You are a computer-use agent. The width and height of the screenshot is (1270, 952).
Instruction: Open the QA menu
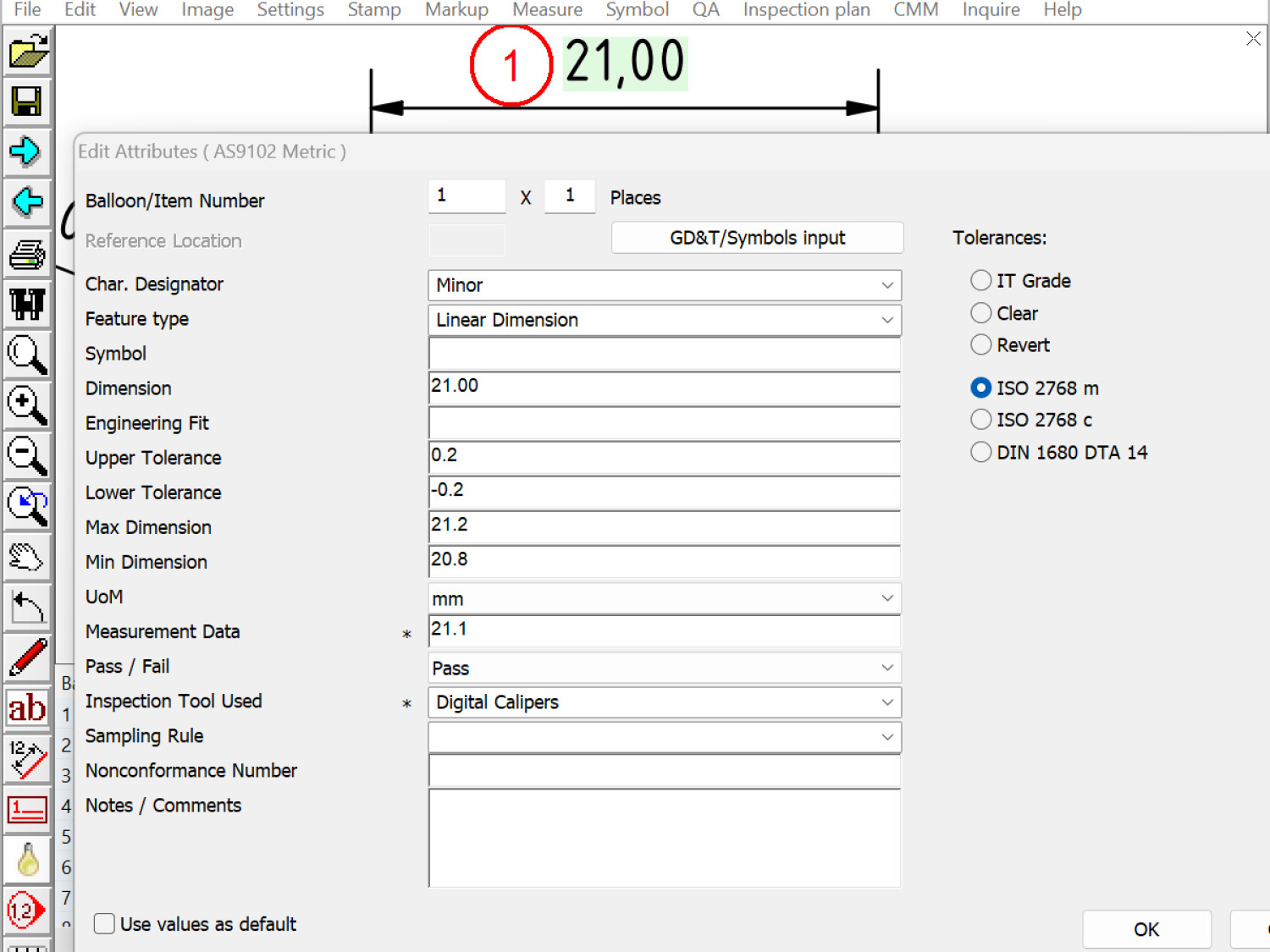(705, 9)
